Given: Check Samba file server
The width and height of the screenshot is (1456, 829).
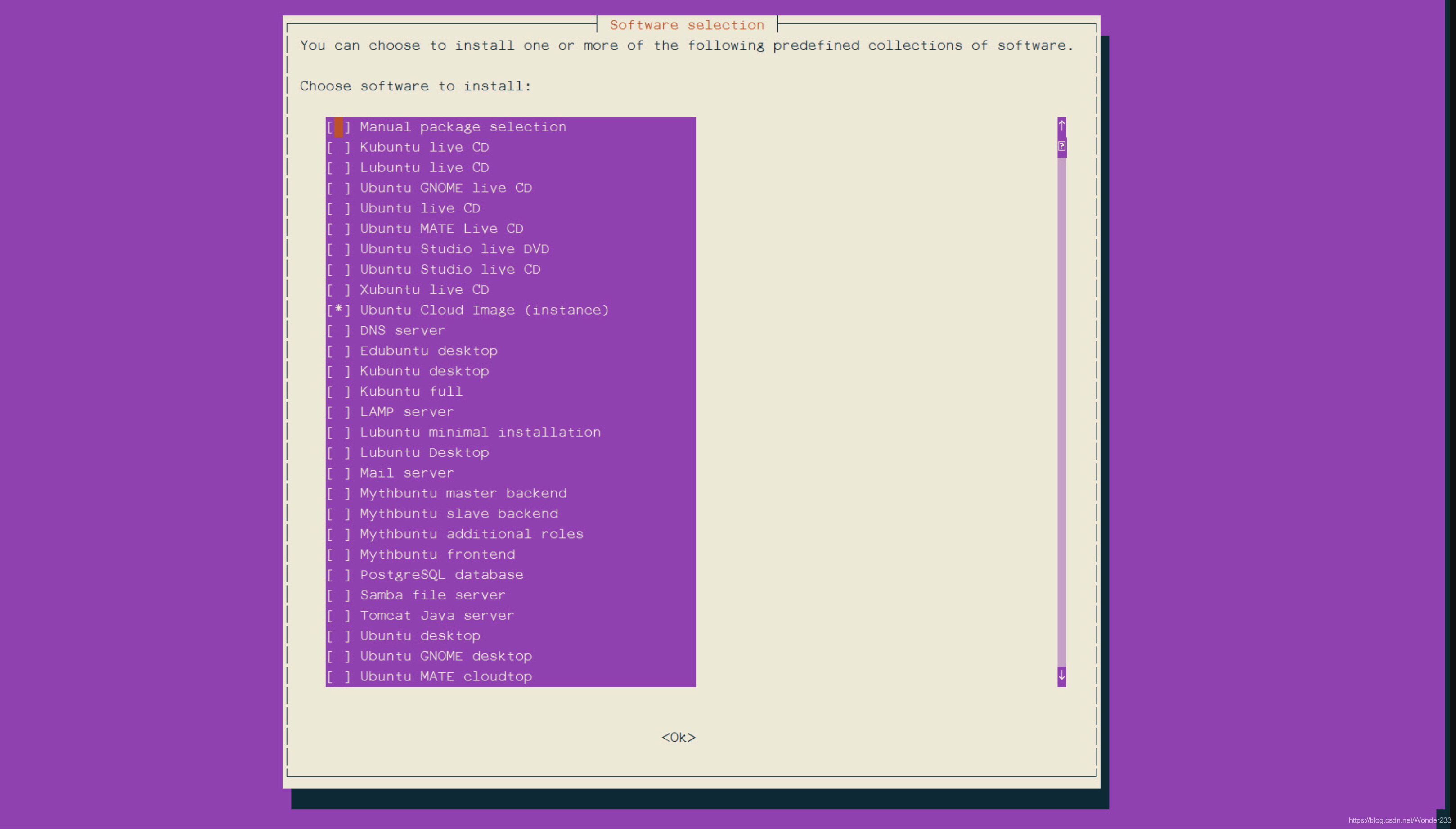Looking at the screenshot, I should pyautogui.click(x=339, y=595).
